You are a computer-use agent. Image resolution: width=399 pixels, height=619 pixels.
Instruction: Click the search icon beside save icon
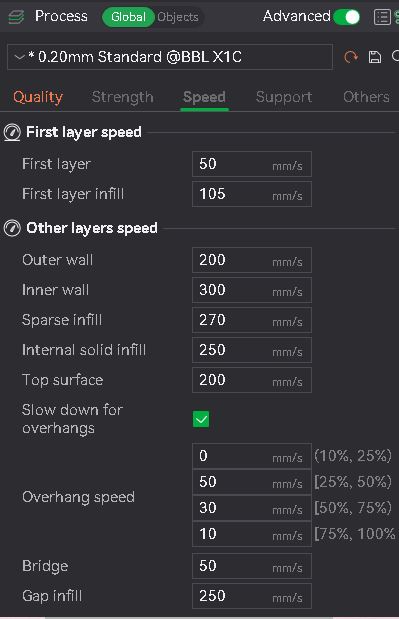click(x=395, y=56)
